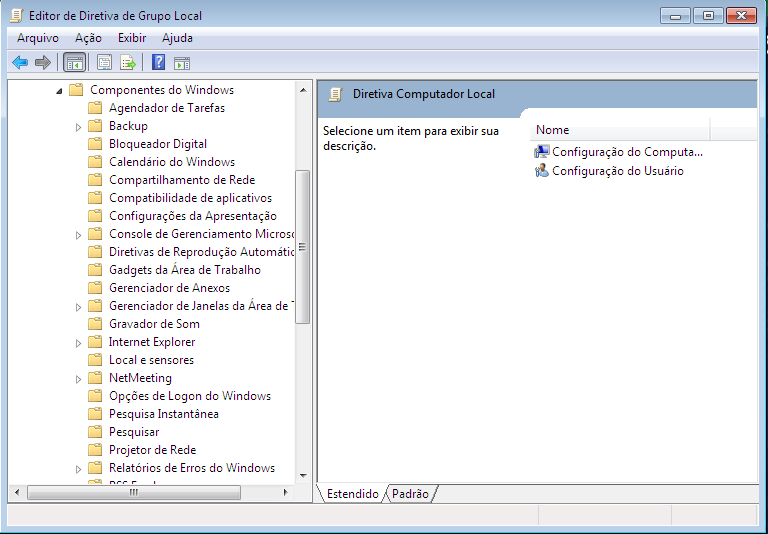Open the Ajuda menu
This screenshot has height=534, width=768.
(177, 38)
